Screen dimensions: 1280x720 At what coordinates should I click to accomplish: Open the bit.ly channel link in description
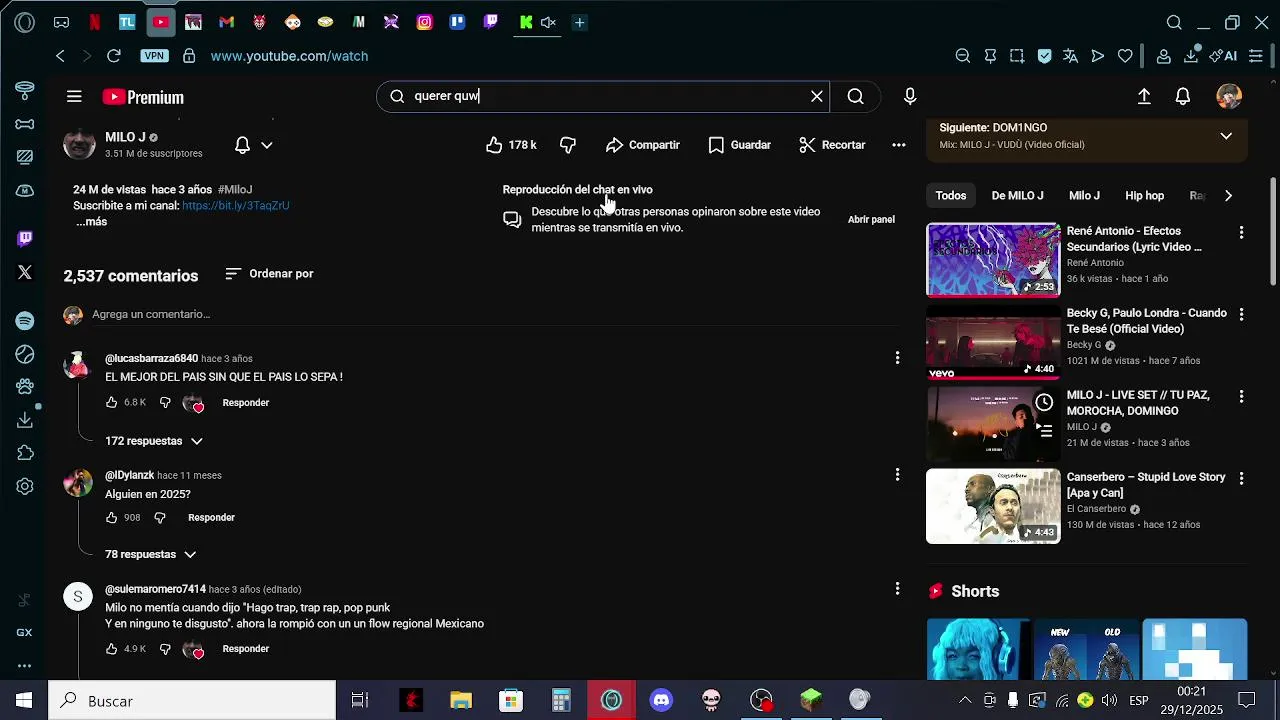(235, 205)
